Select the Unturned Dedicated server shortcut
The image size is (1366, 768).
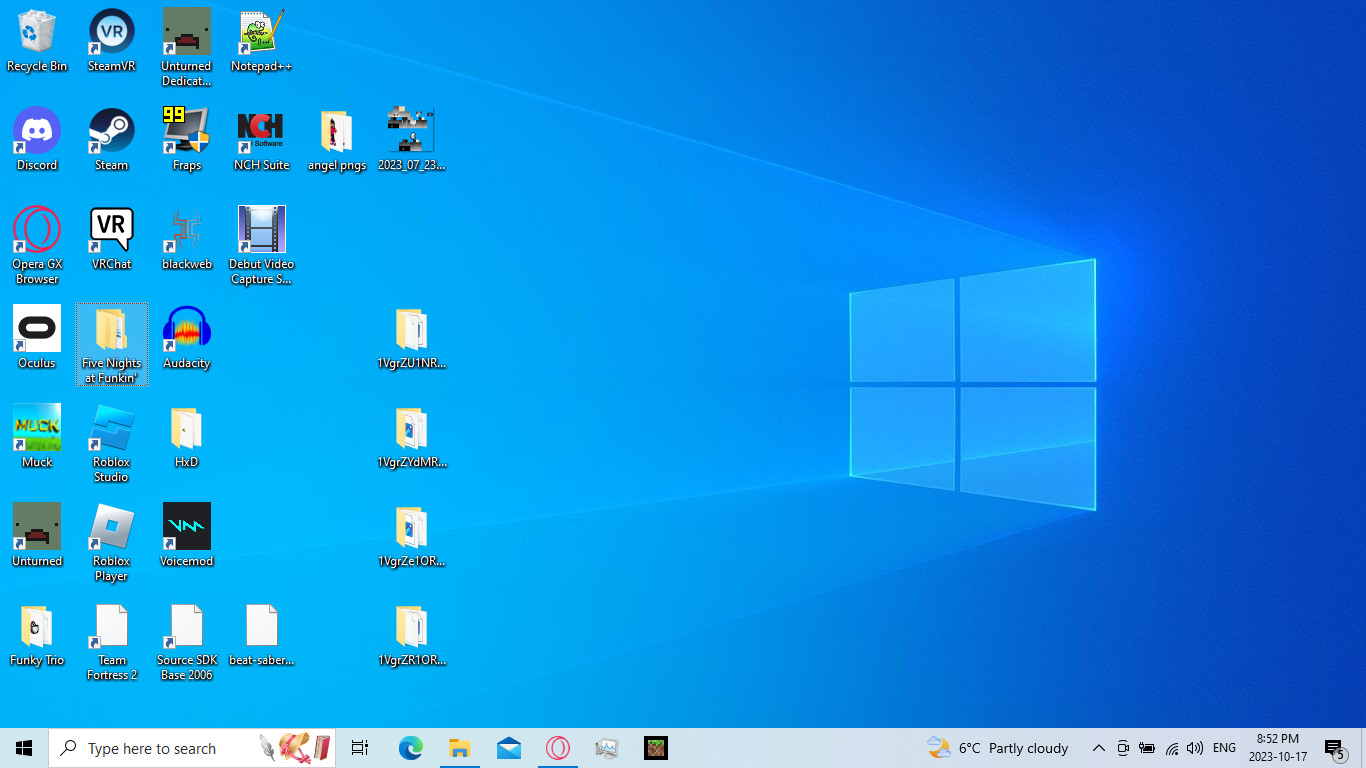click(186, 48)
